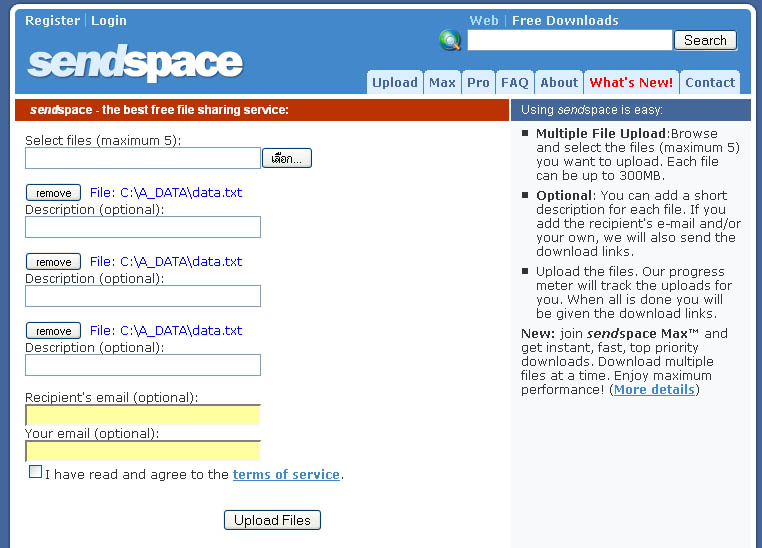This screenshot has height=548, width=762.
Task: Select the Free Downloads search option
Action: (565, 20)
